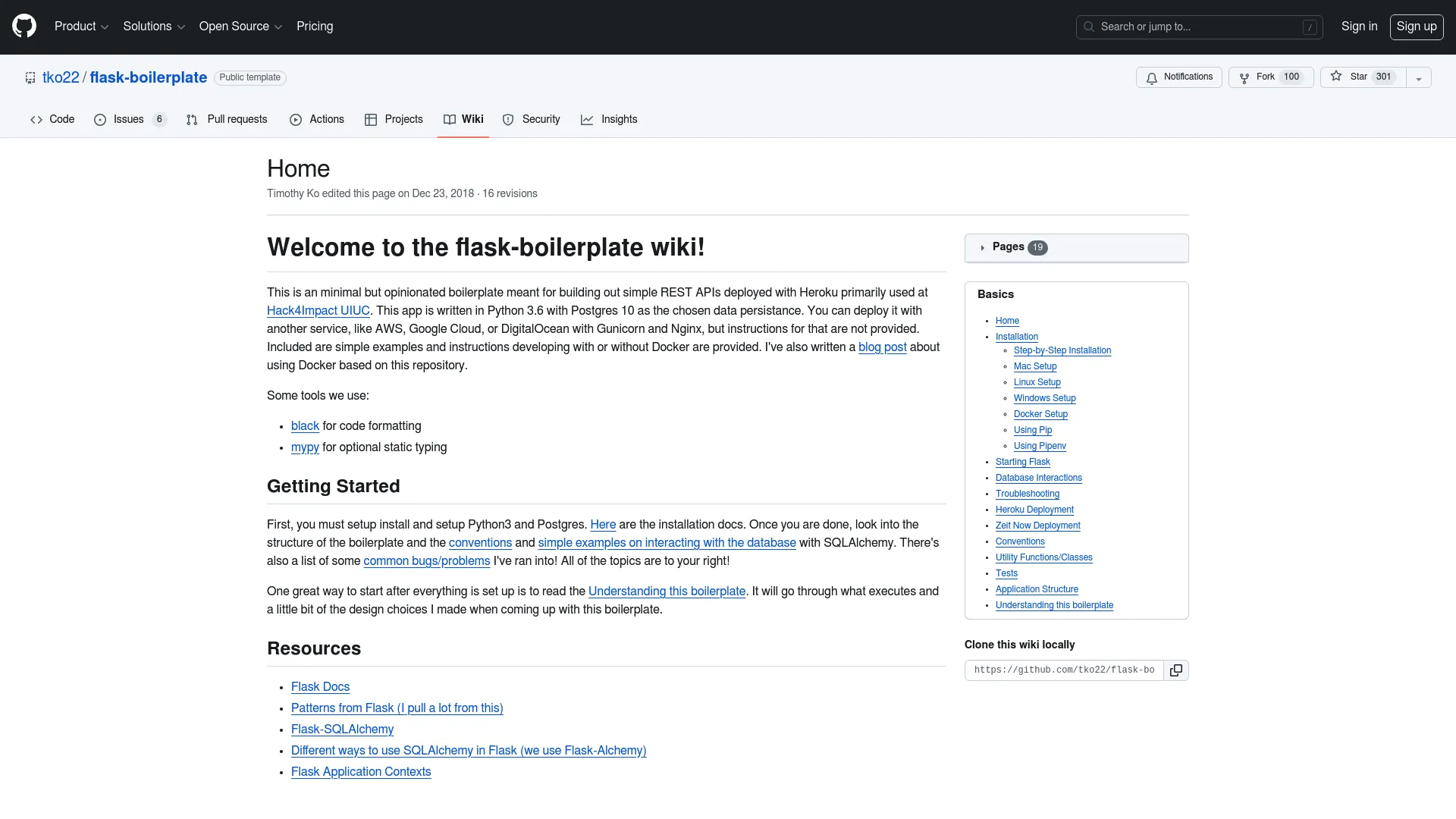Open the Insights tab
1456x819 pixels.
coord(609,120)
